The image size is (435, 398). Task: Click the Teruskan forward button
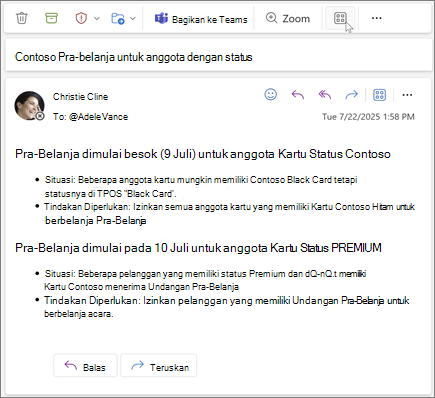pos(159,365)
